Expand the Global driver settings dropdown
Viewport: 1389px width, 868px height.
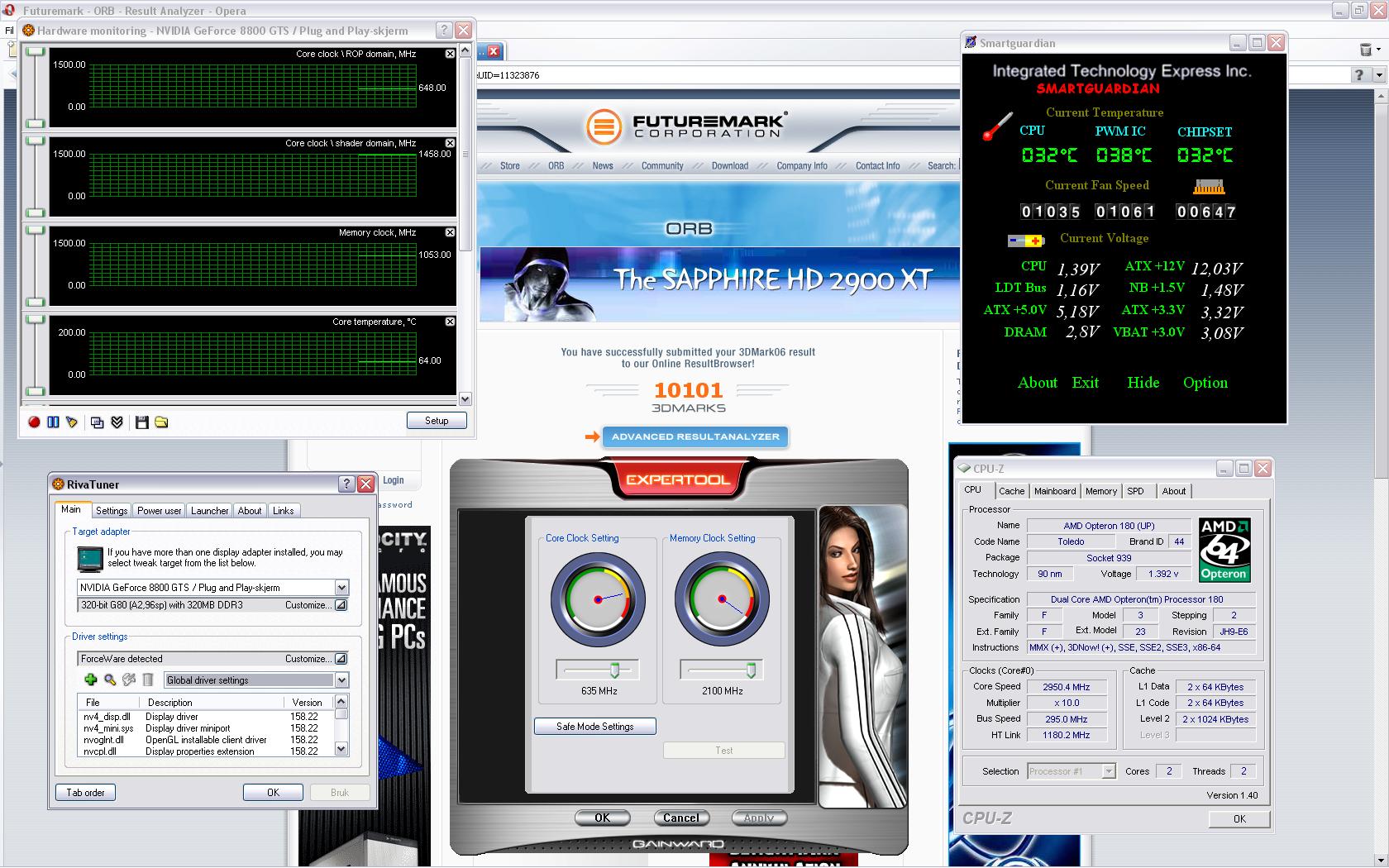341,680
